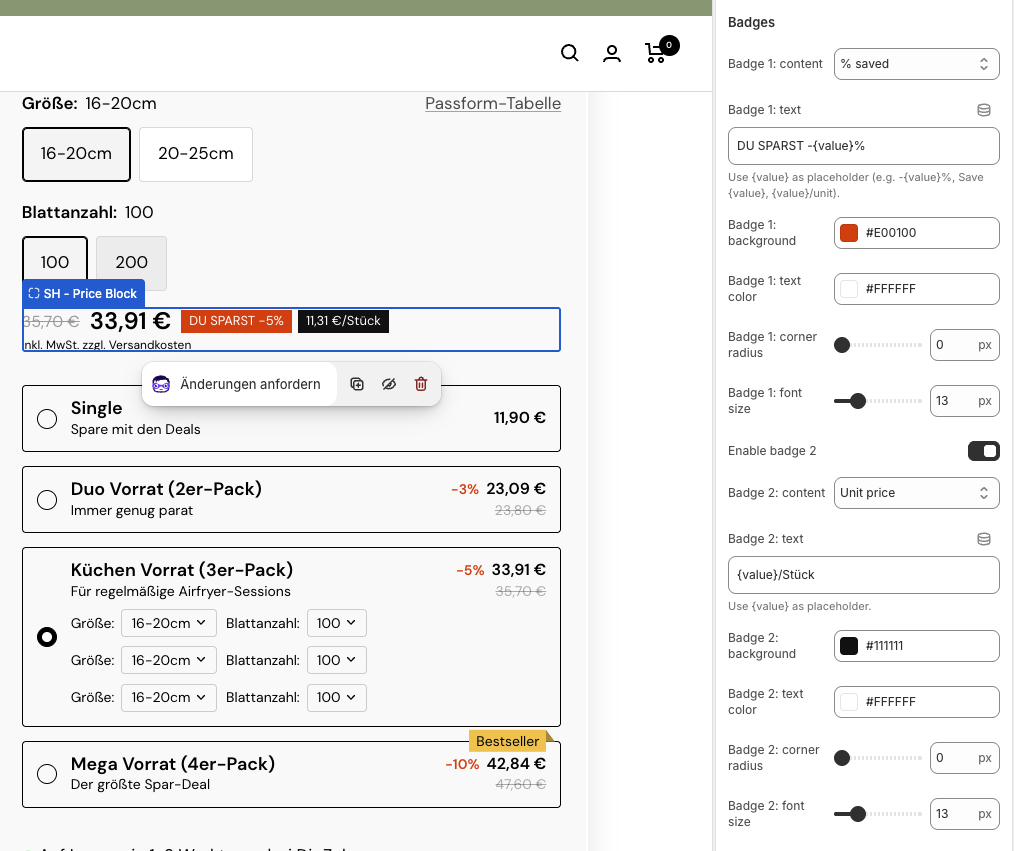
Task: Click Badge 2 corner radius px field
Action: 964,758
